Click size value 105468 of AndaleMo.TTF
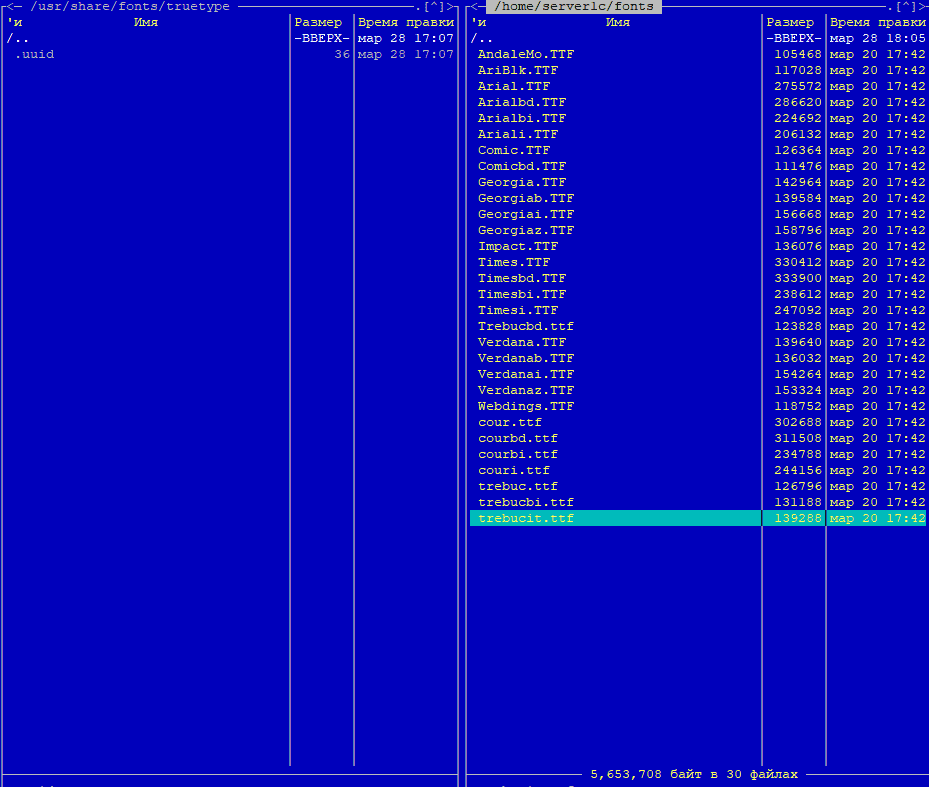The width and height of the screenshot is (929, 787). pos(797,55)
